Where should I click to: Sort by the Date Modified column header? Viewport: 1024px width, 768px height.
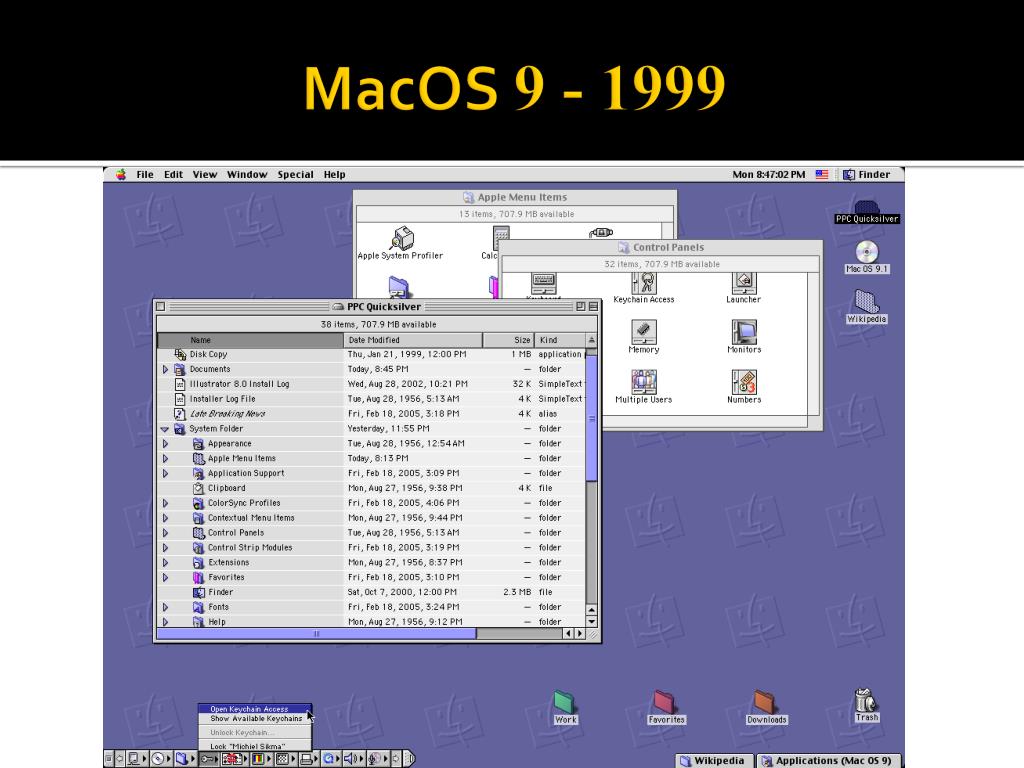point(413,340)
